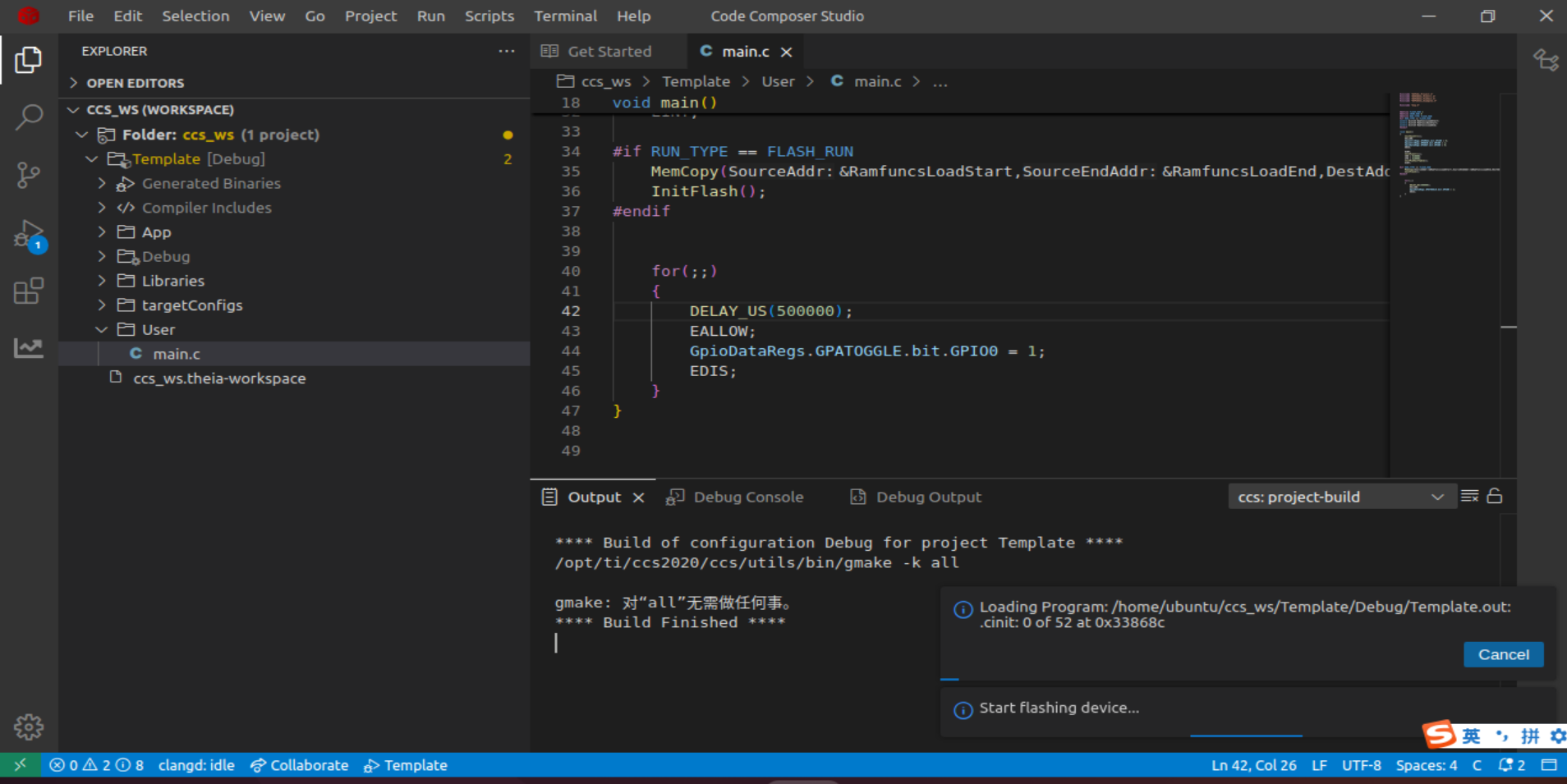Image resolution: width=1567 pixels, height=784 pixels.
Task: Expand the targetConfigs folder
Action: (102, 305)
